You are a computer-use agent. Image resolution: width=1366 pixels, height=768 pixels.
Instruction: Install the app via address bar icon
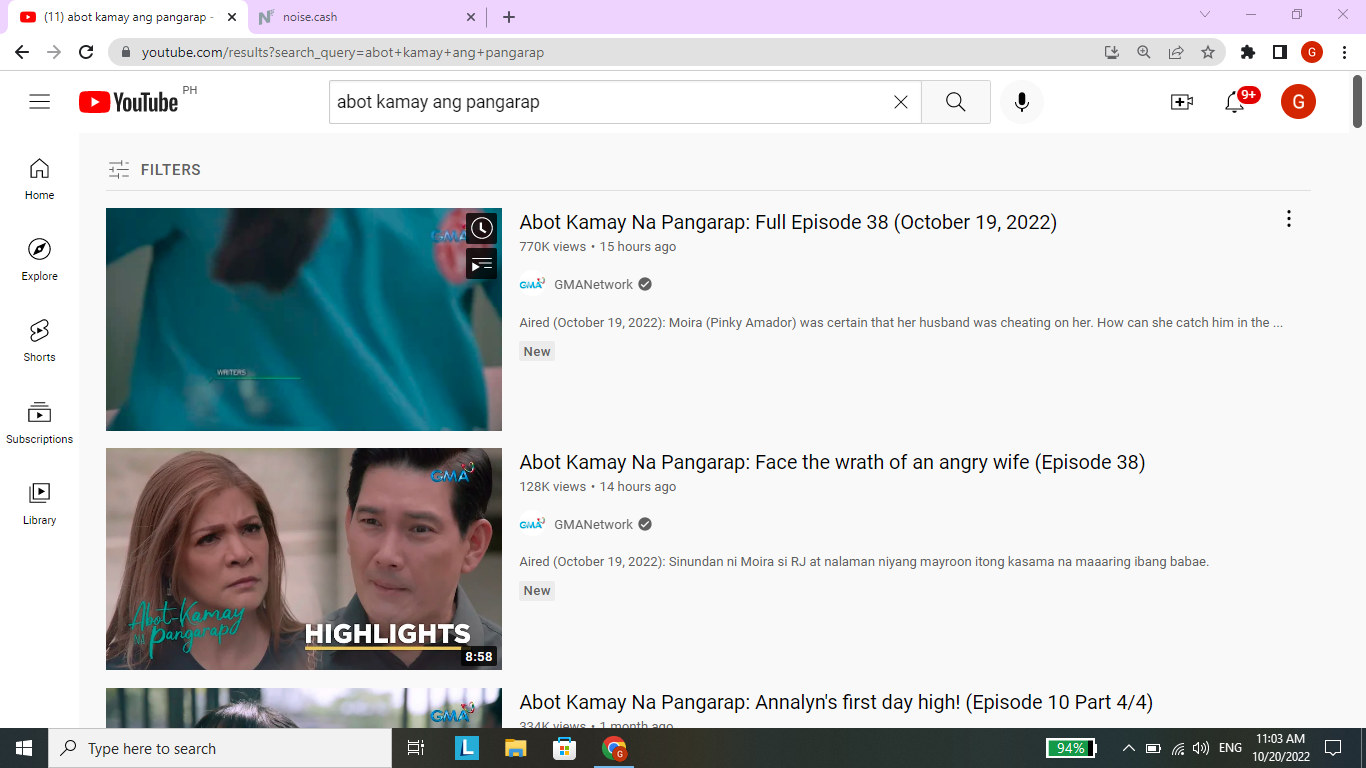pyautogui.click(x=1112, y=52)
